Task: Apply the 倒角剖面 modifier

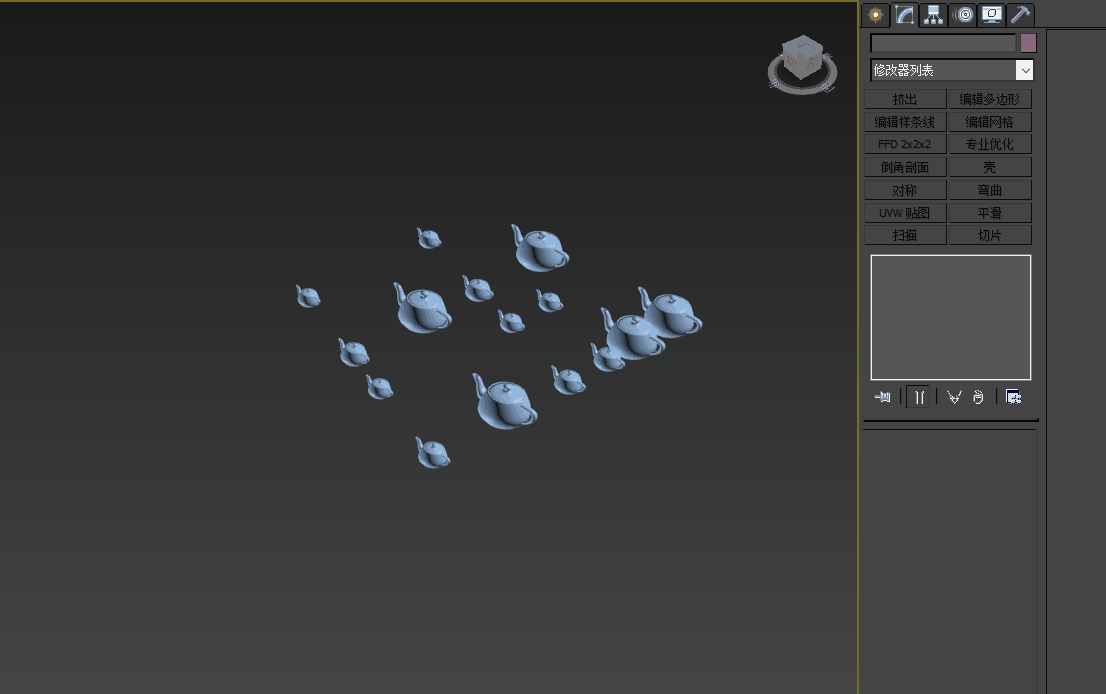Action: [x=905, y=167]
